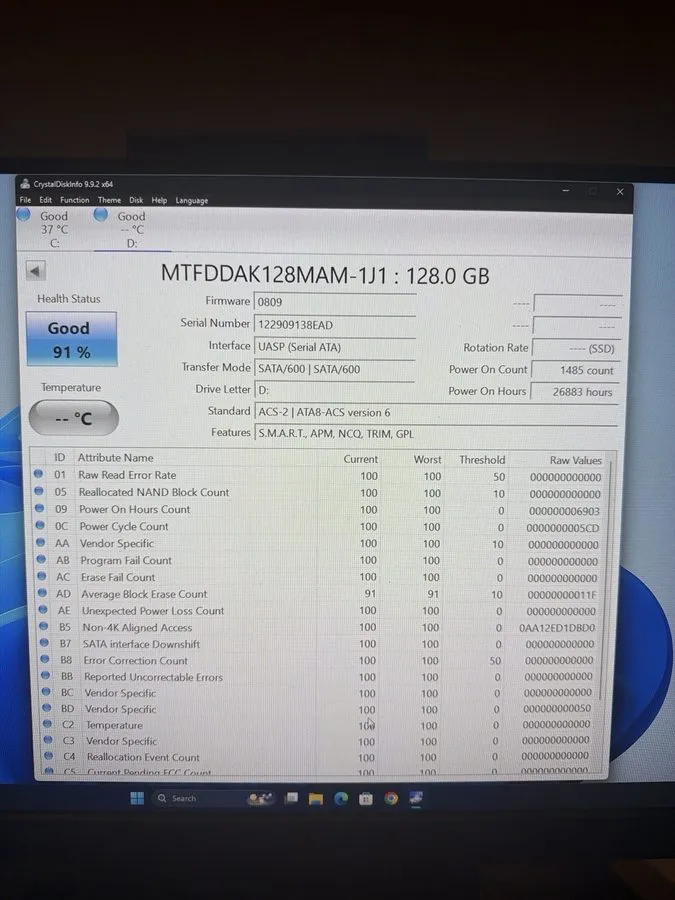Click status dot for Reallocation Event Count
Viewport: 675px width, 900px height.
(48, 756)
